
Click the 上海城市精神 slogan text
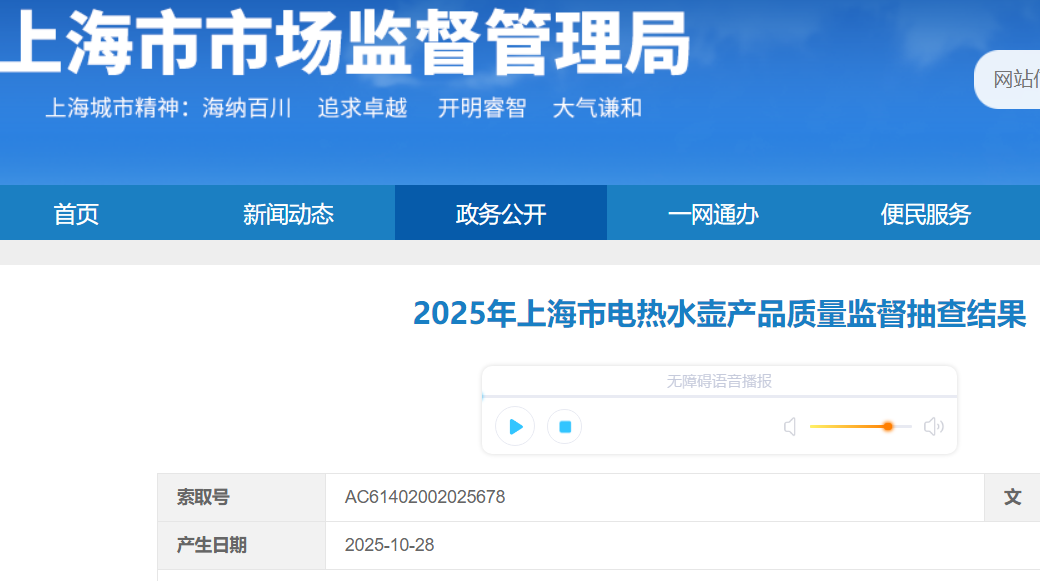[343, 108]
